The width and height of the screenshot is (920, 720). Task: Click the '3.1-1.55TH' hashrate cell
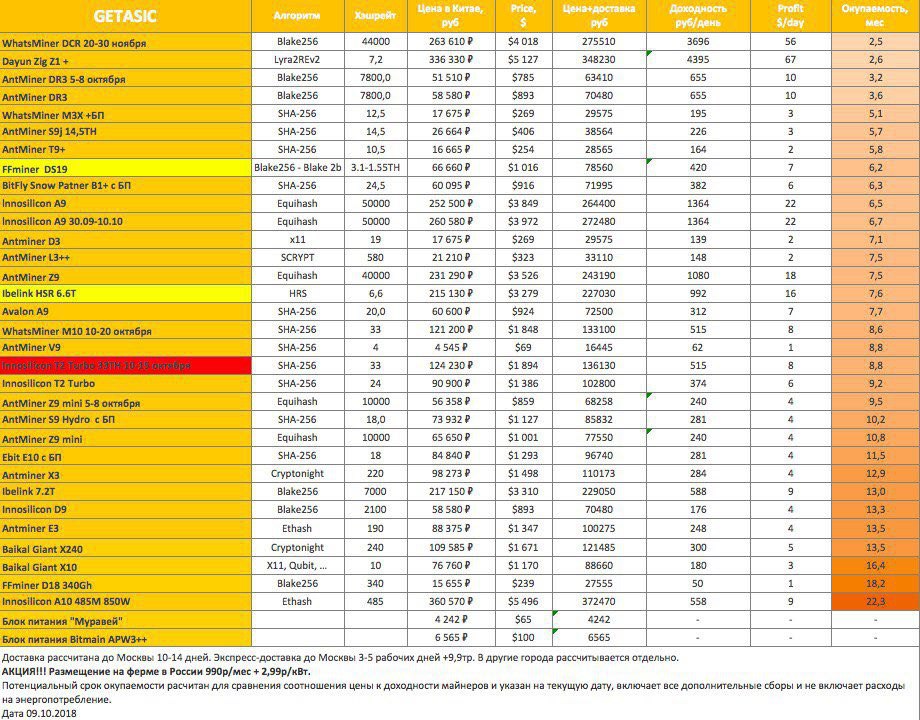point(376,168)
